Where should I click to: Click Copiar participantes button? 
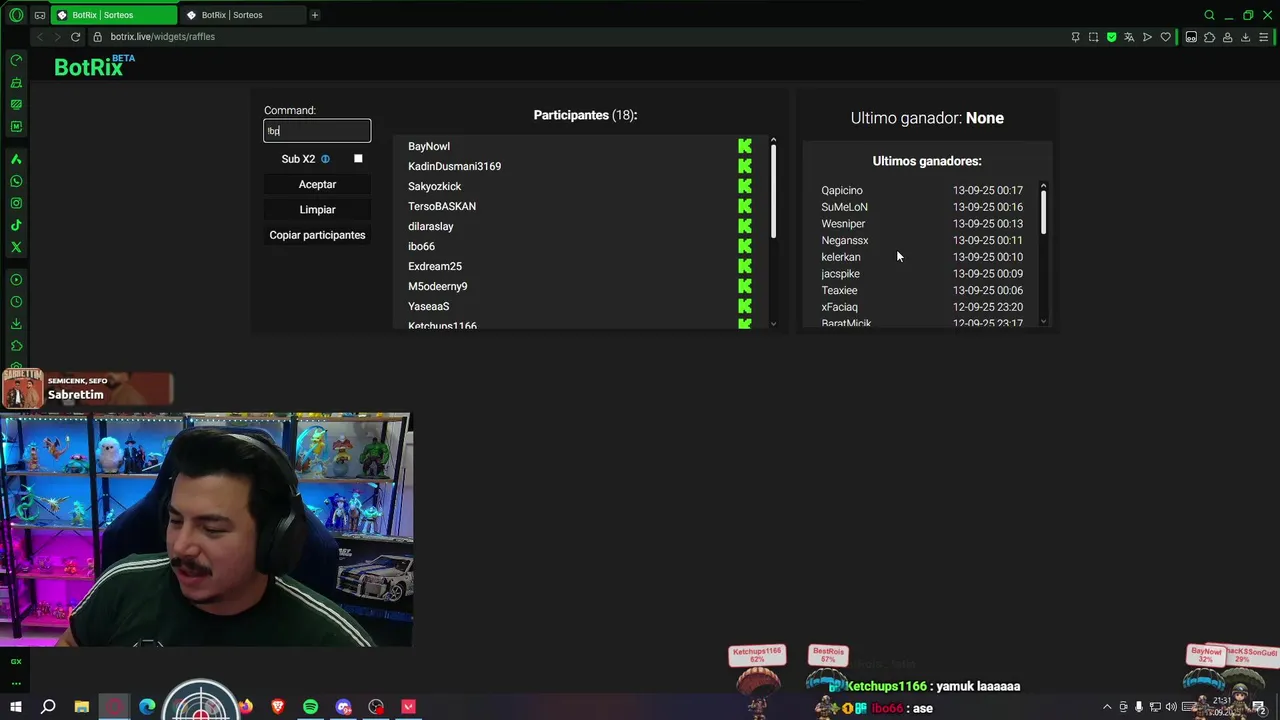[x=317, y=235]
